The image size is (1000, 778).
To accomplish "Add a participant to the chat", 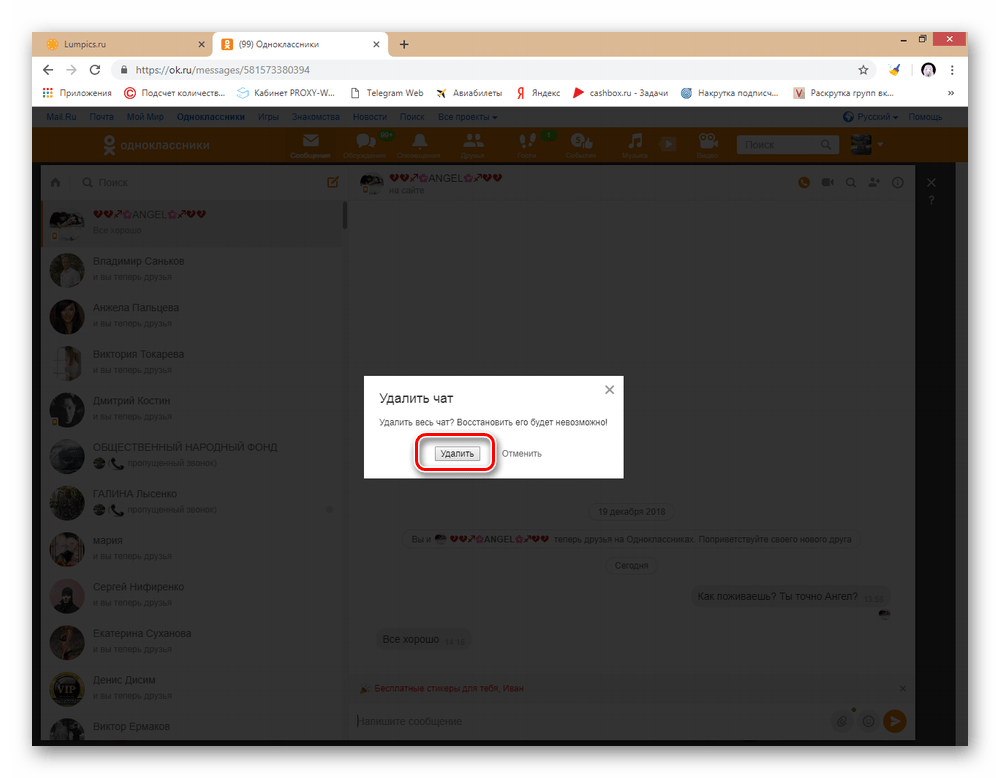I will tap(874, 183).
